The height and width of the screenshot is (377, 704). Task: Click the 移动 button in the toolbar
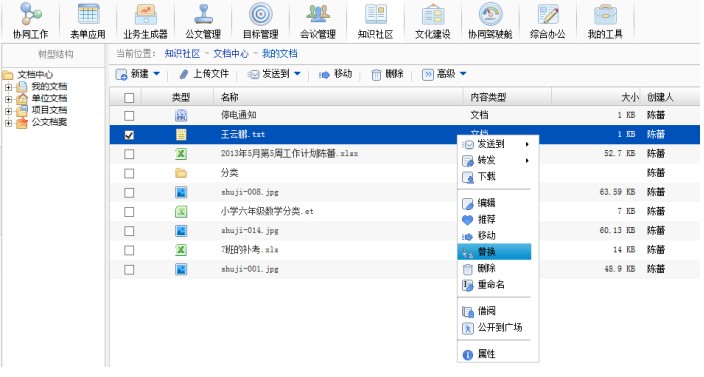pyautogui.click(x=335, y=74)
